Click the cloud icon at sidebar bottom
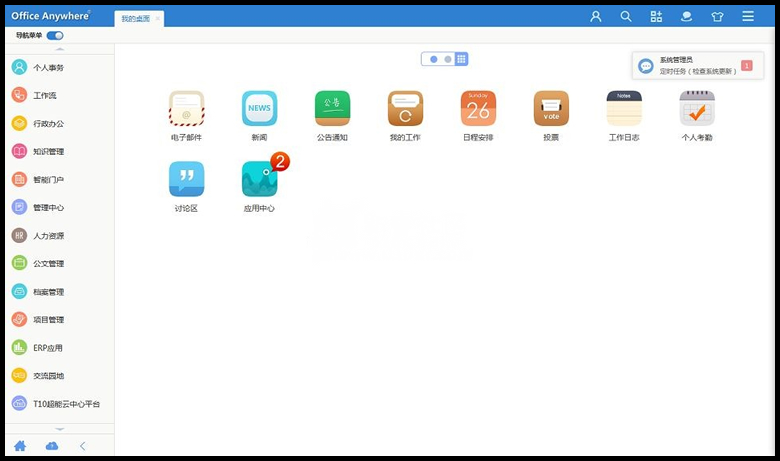This screenshot has height=461, width=780. pyautogui.click(x=52, y=446)
